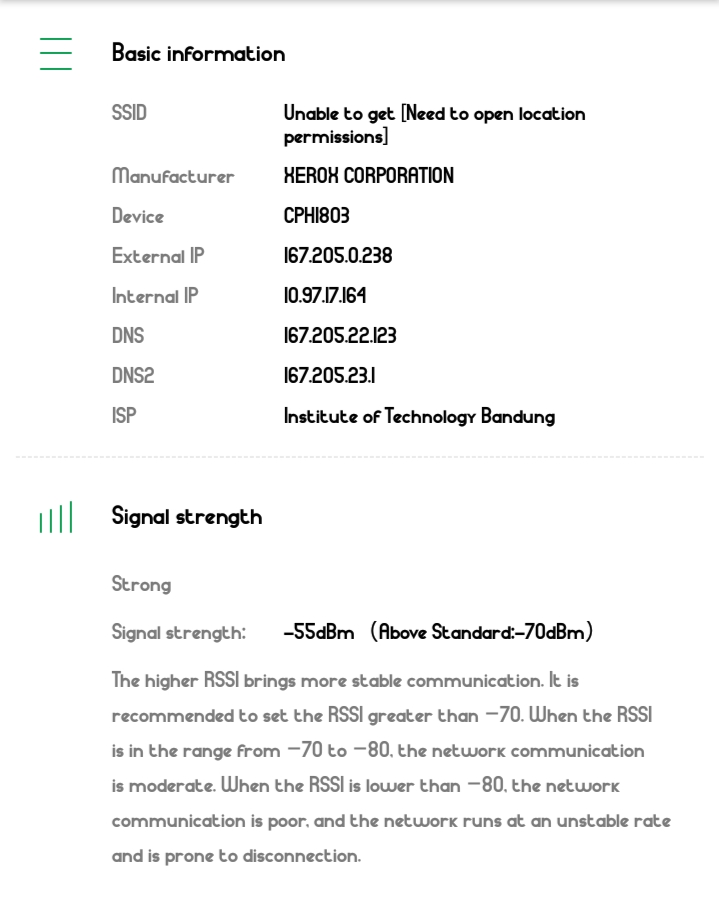Screen dimensions: 719x898
Task: Select ISP Institute of Technology Bandung
Action: point(419,416)
